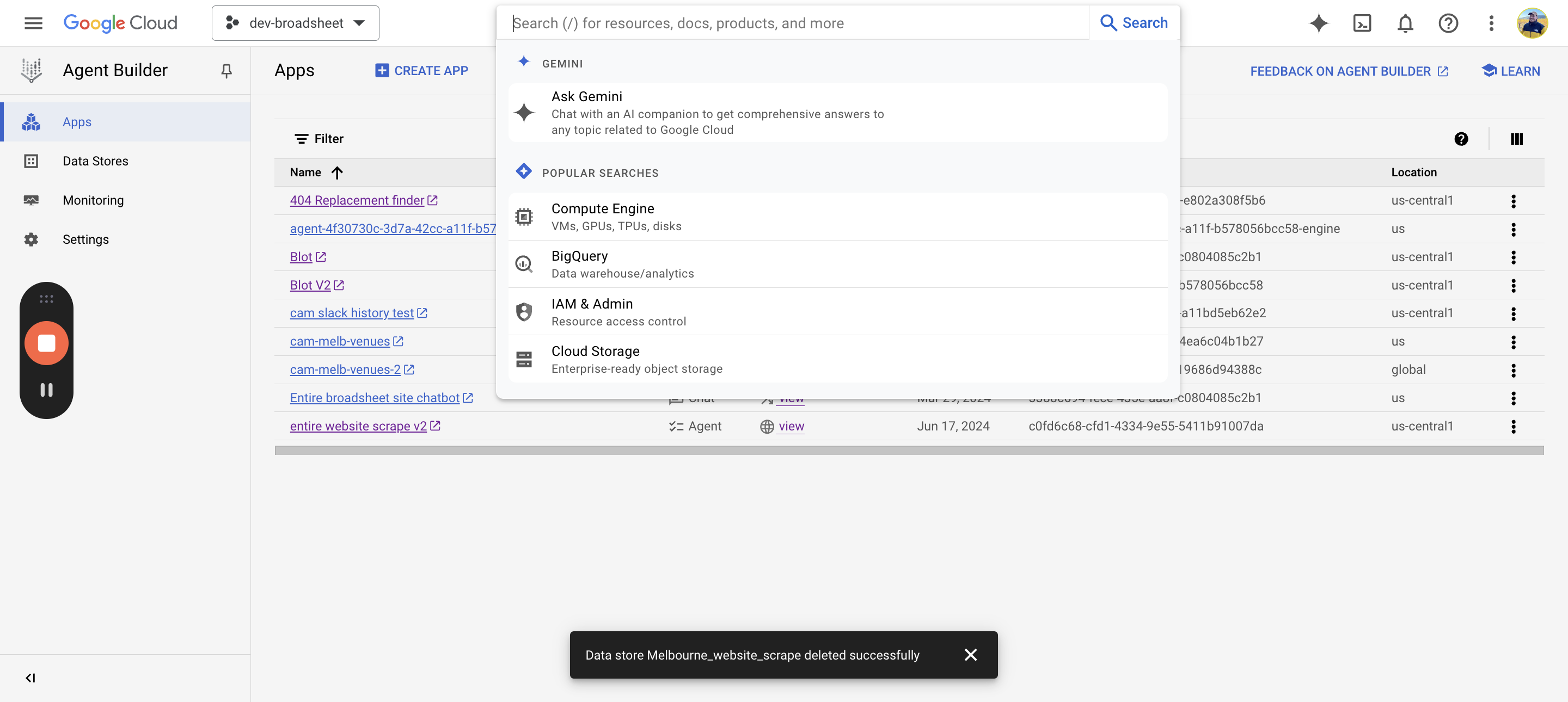Choose IAM & Admin popular search

(837, 311)
